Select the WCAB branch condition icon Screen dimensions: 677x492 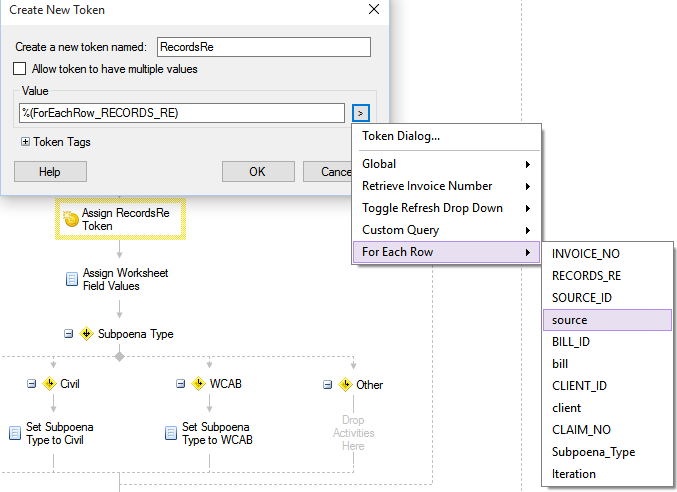click(x=199, y=384)
